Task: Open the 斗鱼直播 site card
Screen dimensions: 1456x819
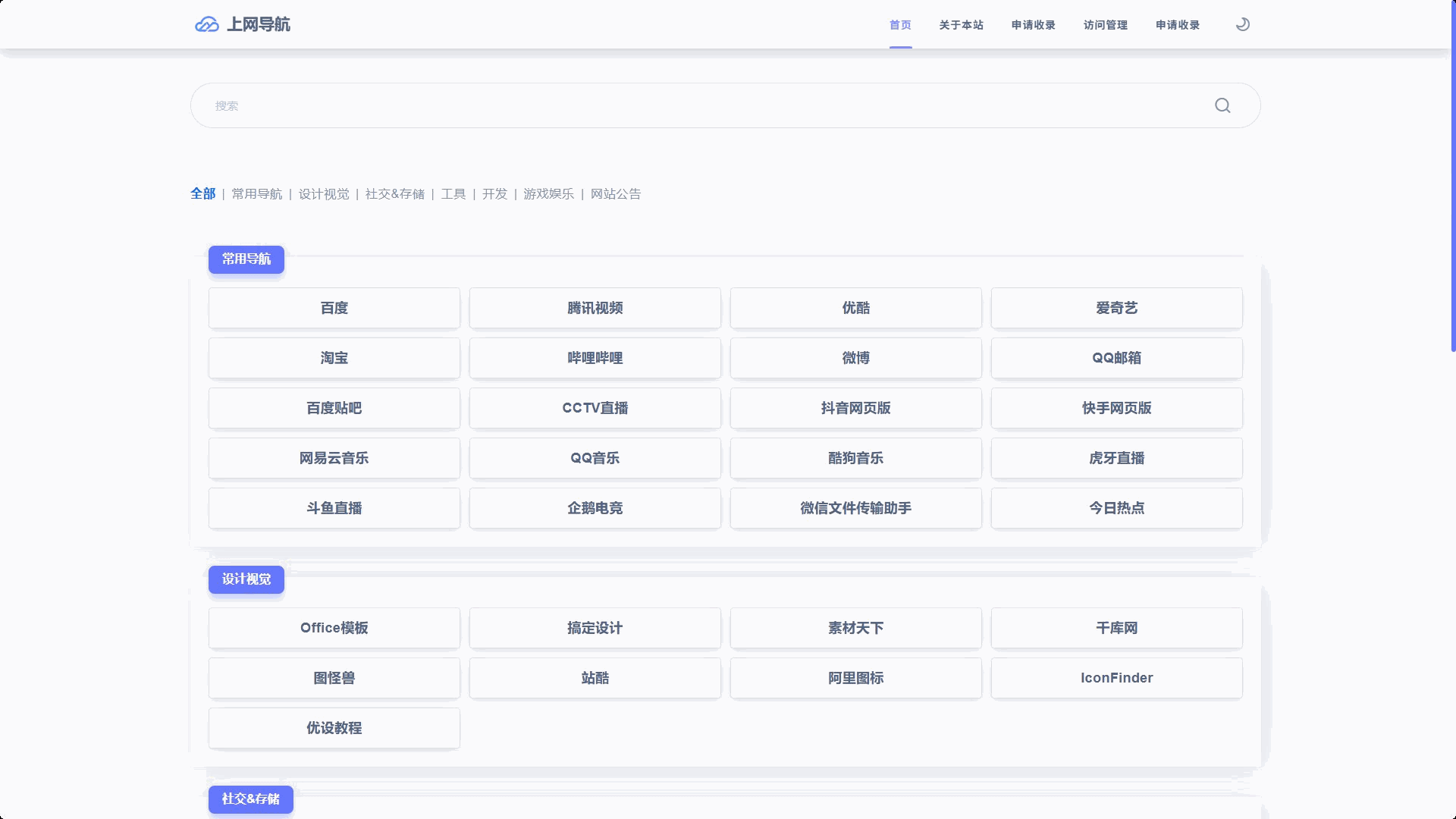Action: pyautogui.click(x=334, y=508)
